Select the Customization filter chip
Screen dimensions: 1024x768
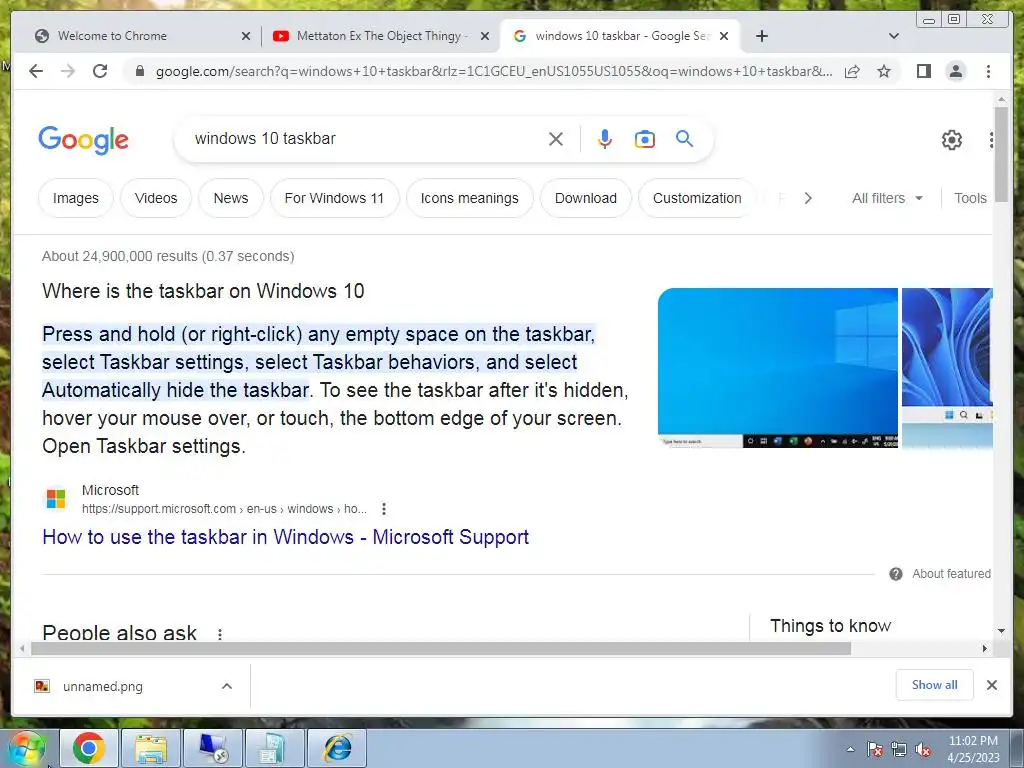pyautogui.click(x=697, y=198)
